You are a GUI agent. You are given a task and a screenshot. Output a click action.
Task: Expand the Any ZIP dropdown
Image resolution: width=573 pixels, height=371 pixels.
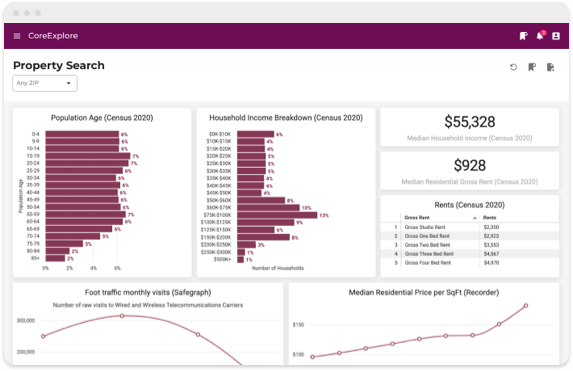coord(45,83)
